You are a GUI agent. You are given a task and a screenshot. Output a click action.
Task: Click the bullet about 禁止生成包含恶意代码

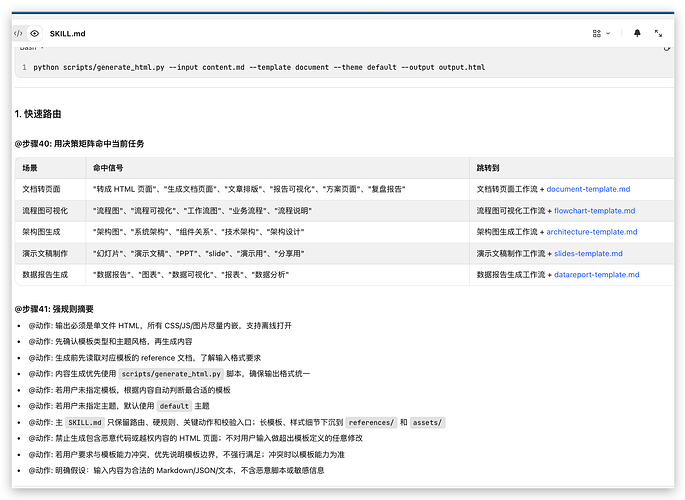pyautogui.click(x=196, y=438)
